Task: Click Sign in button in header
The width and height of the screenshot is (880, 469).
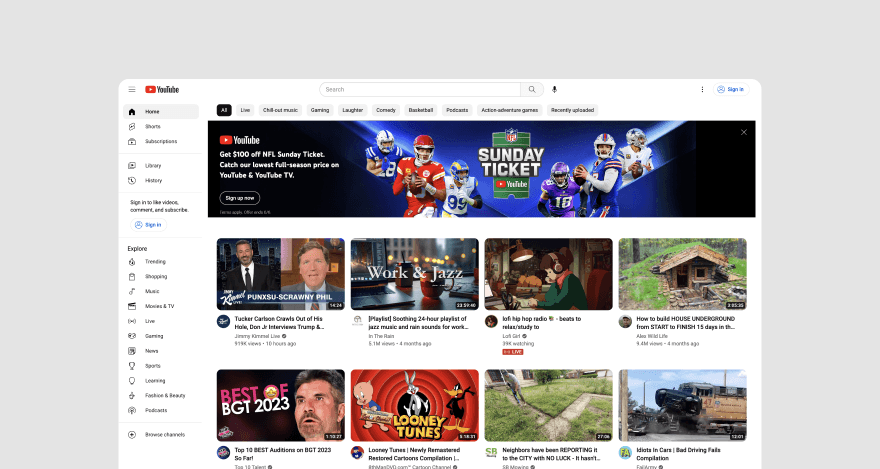Action: click(731, 89)
